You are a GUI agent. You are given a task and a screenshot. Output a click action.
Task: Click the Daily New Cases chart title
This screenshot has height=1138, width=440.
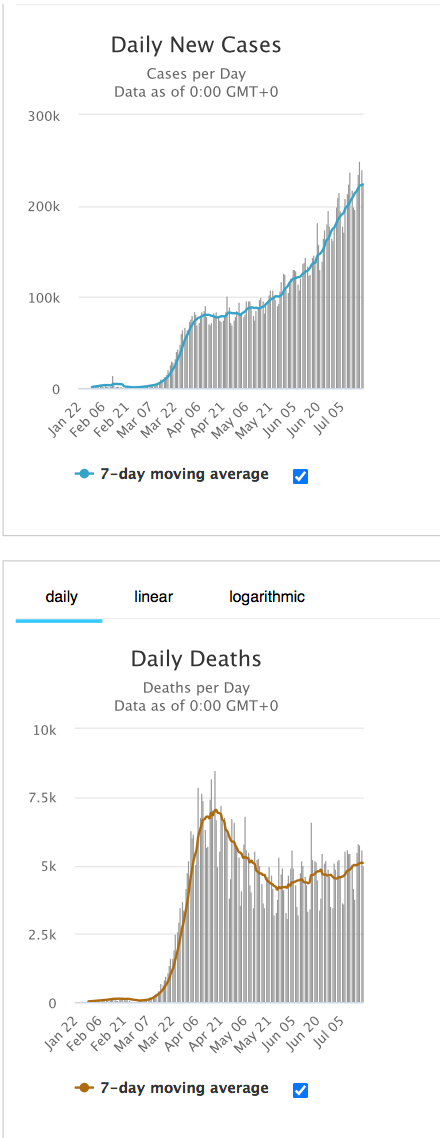tap(196, 45)
